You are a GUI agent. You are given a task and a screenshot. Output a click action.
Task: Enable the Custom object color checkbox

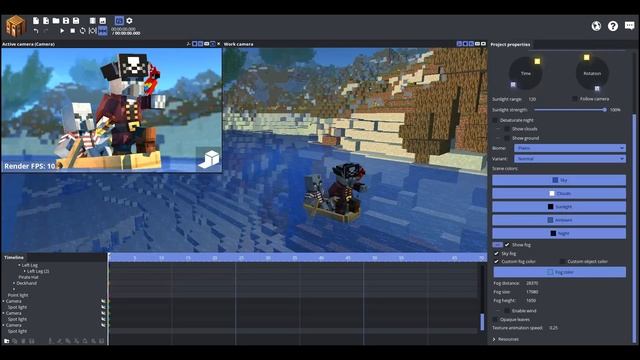coord(562,261)
